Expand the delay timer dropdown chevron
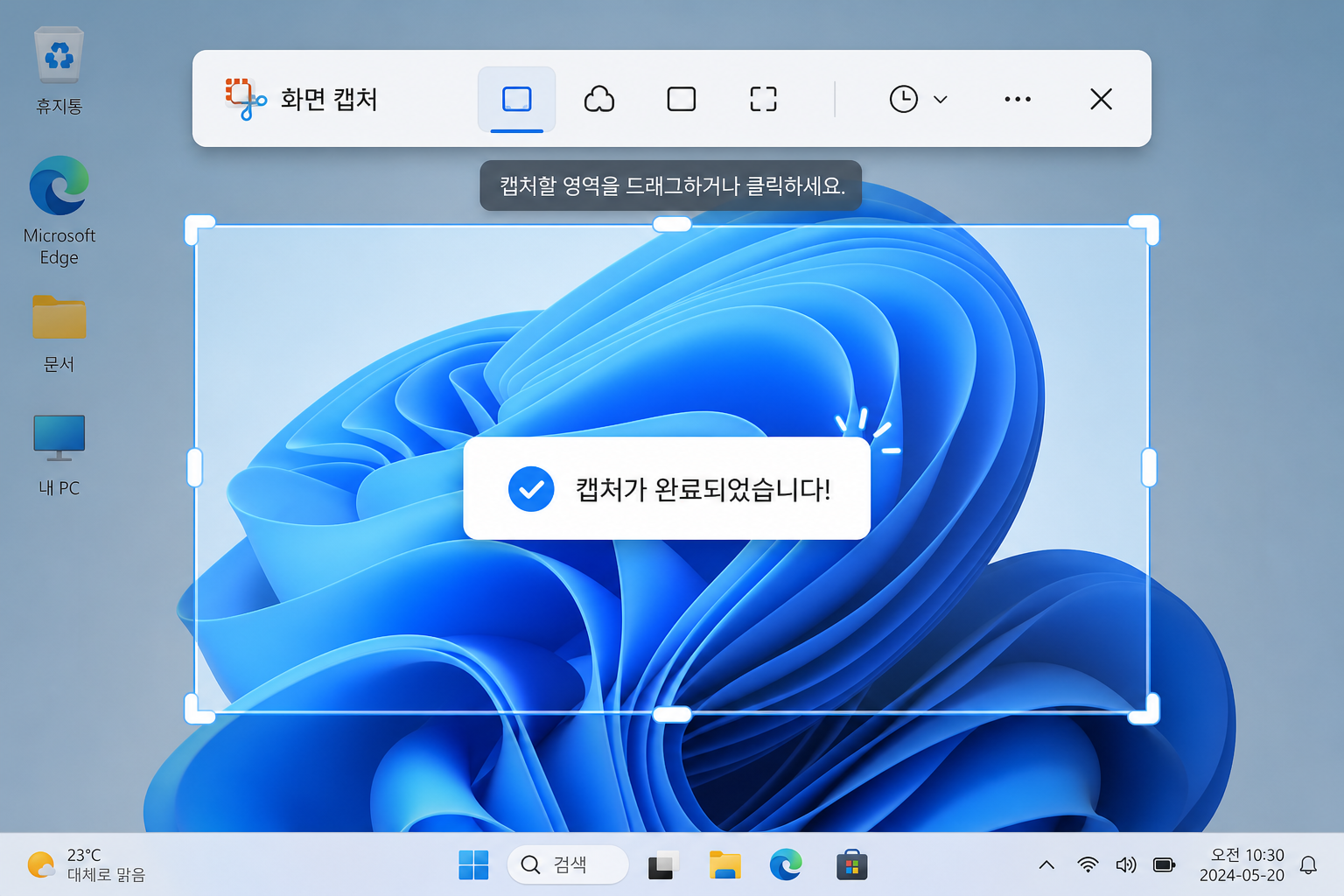1344x896 pixels. click(x=941, y=99)
